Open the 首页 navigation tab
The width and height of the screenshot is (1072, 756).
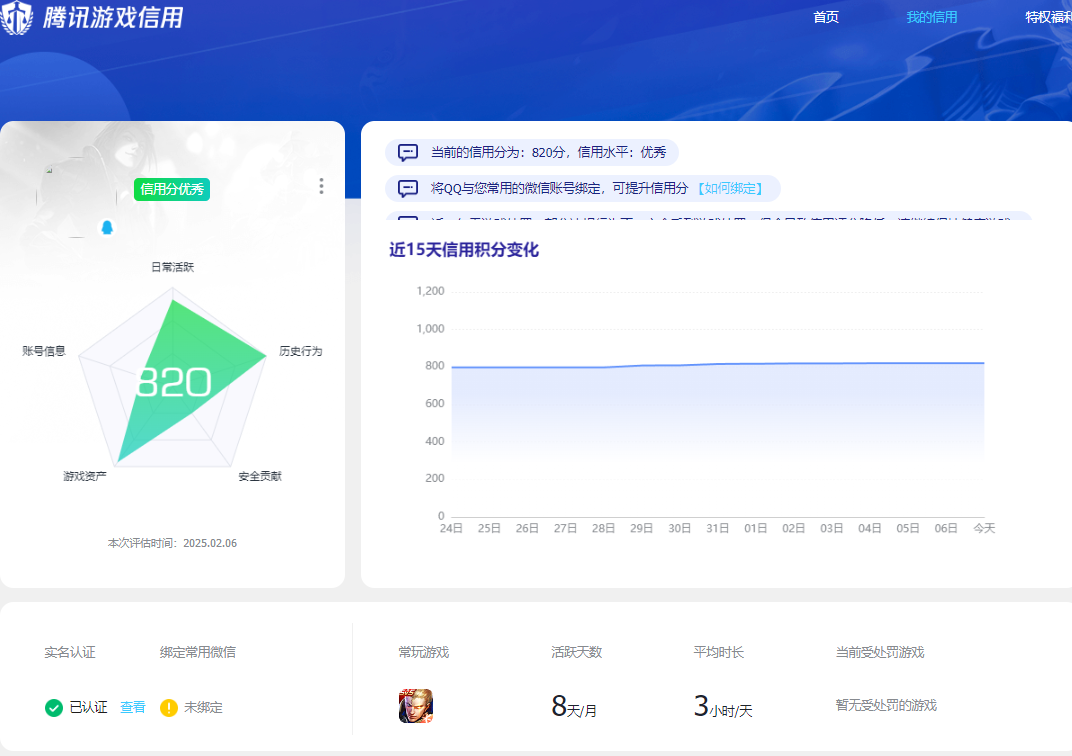click(826, 17)
